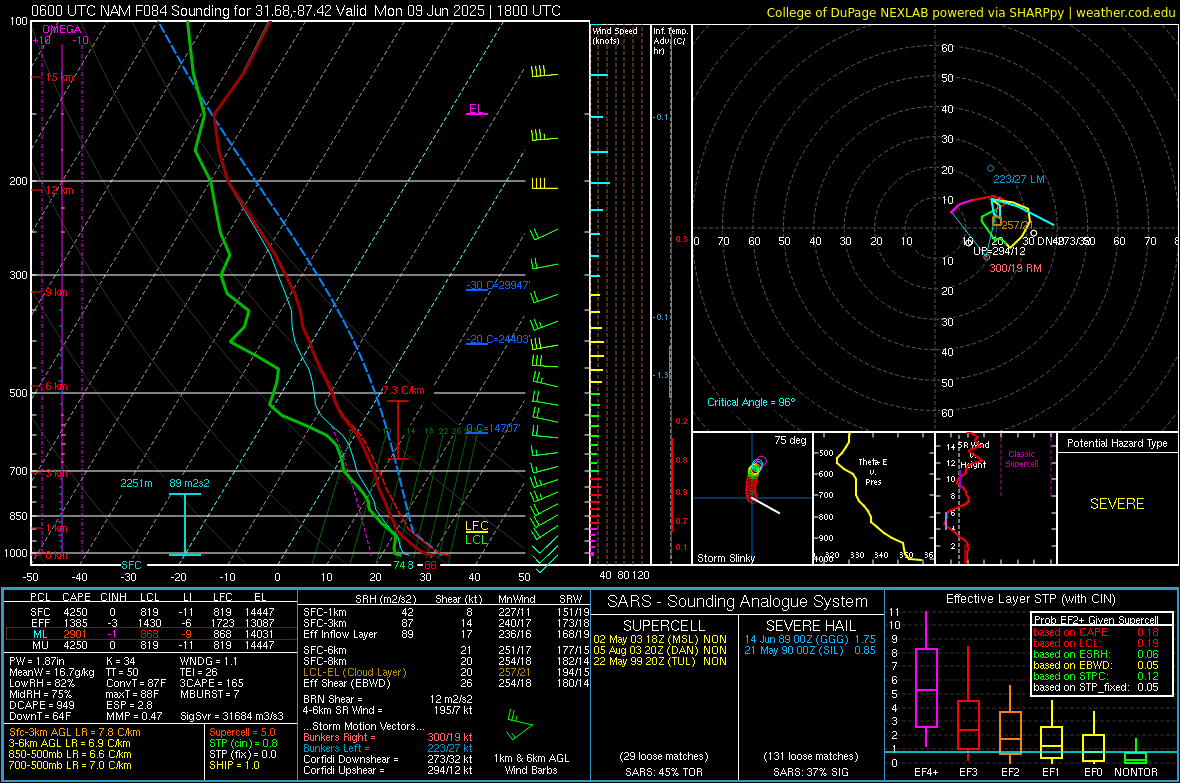Viewport: 1180px width, 783px height.
Task: Click the 300/19 RM hodograph label
Action: [1015, 268]
